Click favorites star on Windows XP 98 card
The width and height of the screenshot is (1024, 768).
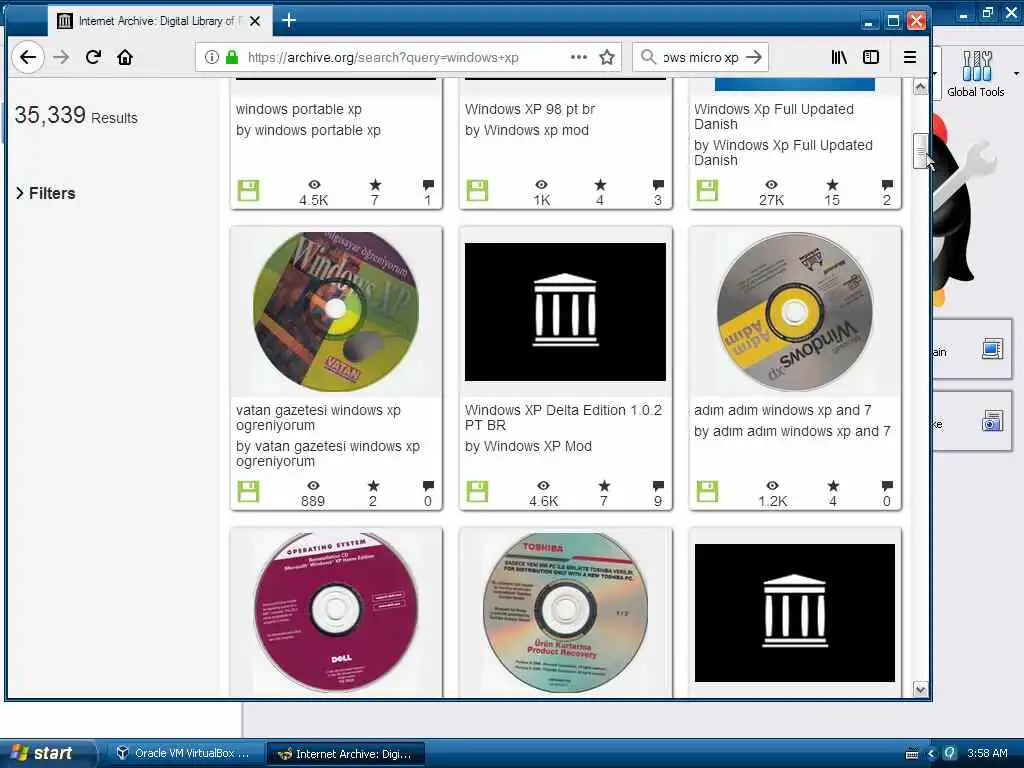coord(600,185)
